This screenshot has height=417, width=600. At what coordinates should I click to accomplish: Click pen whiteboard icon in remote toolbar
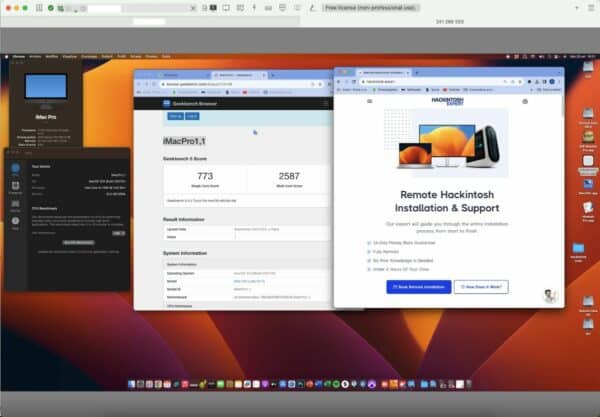312,8
